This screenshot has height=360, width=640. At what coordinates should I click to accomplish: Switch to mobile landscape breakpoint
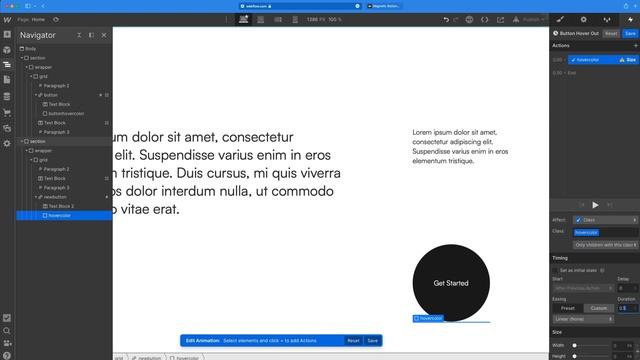278,19
